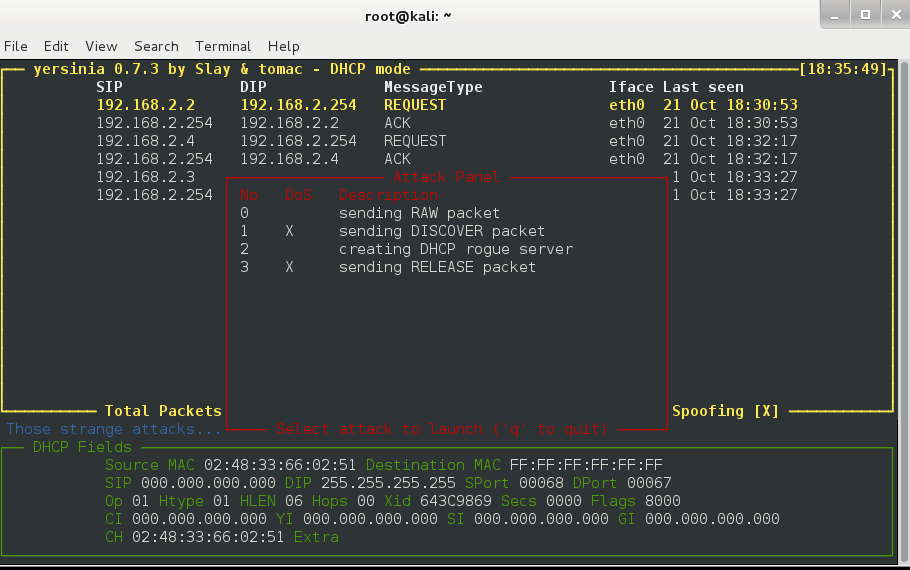Screen dimensions: 910x570
Task: Open the Help menu
Action: 283,46
